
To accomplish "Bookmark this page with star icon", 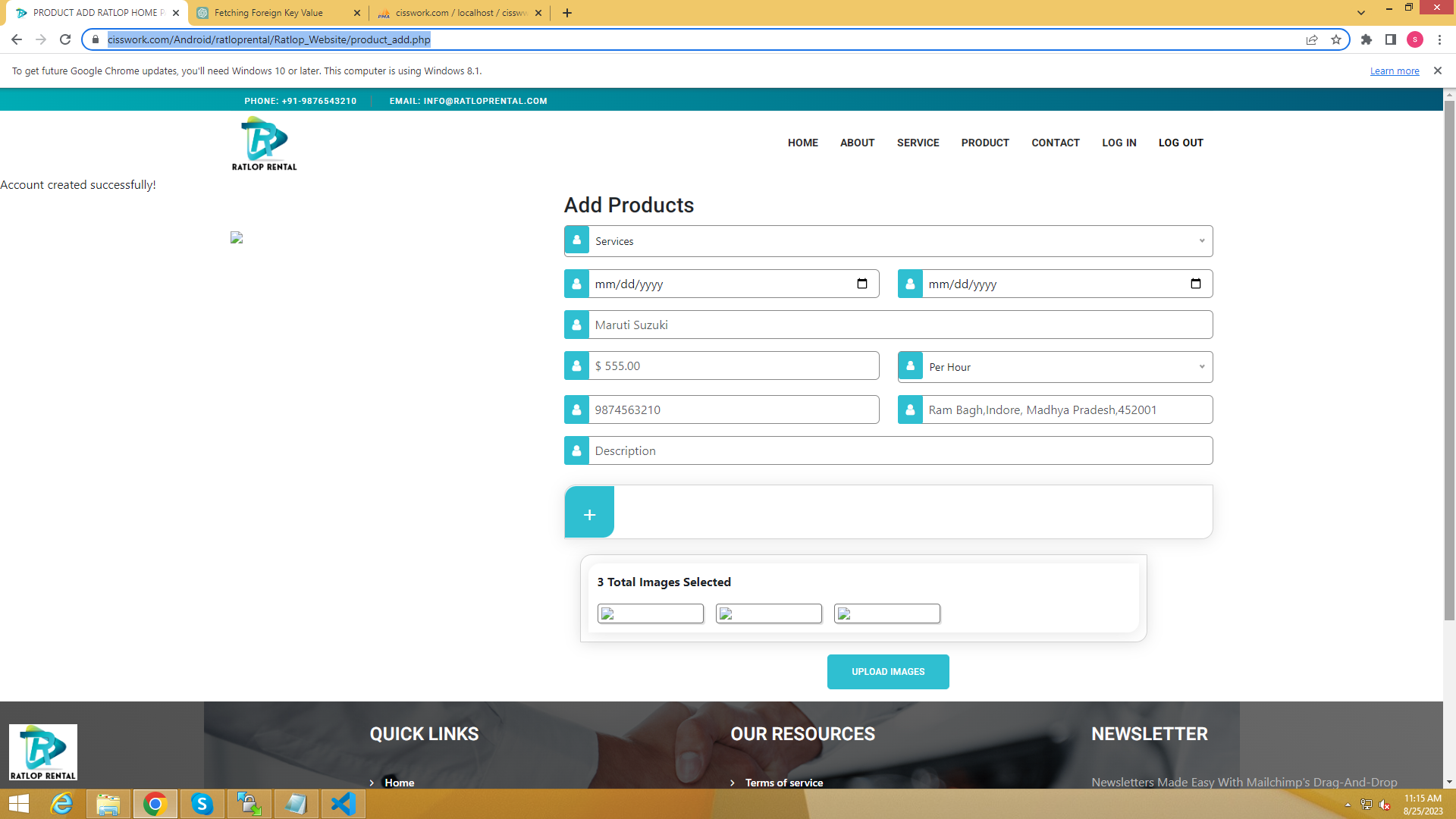I will [x=1336, y=39].
